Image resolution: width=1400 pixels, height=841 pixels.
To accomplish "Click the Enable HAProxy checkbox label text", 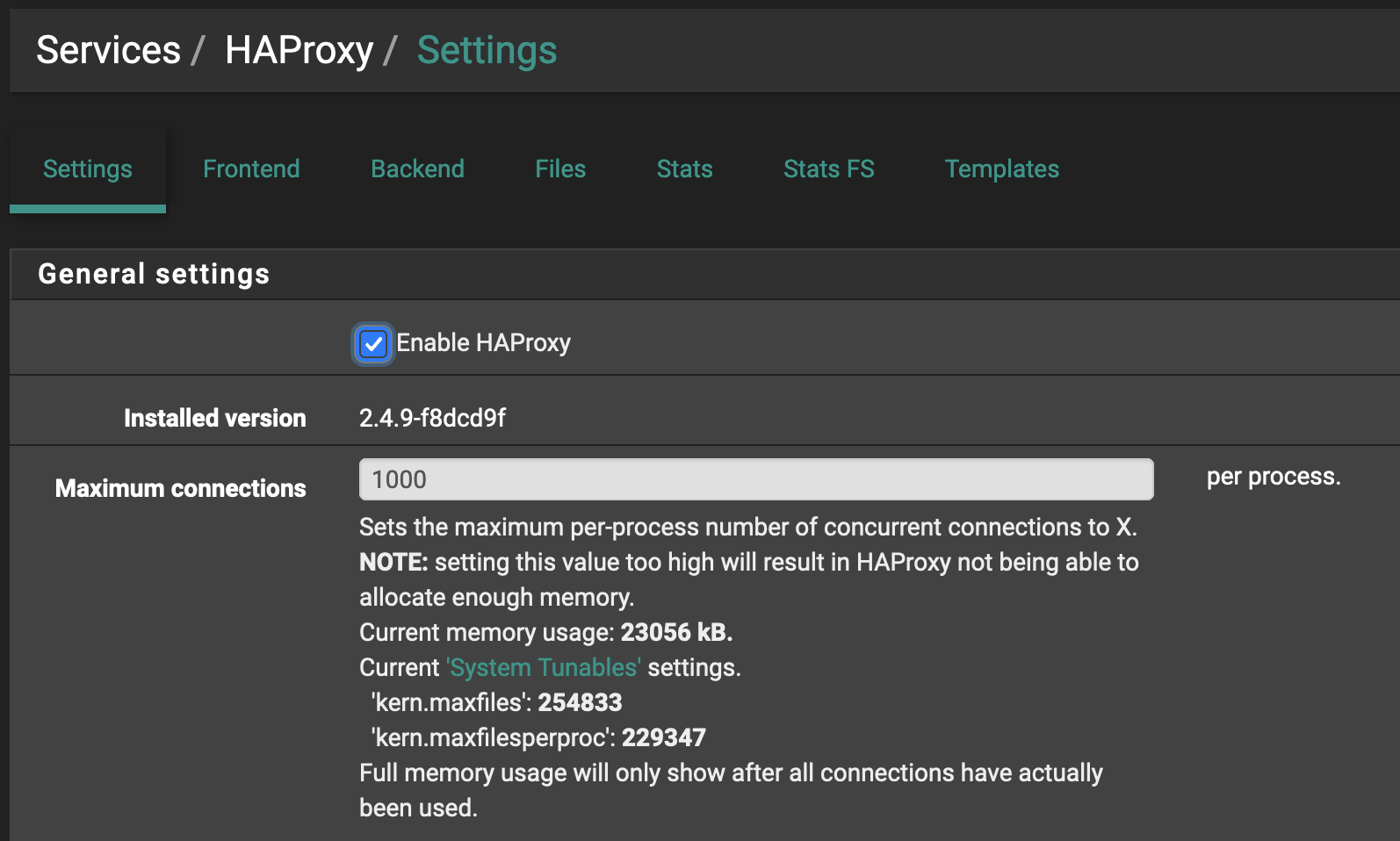I will pos(483,343).
